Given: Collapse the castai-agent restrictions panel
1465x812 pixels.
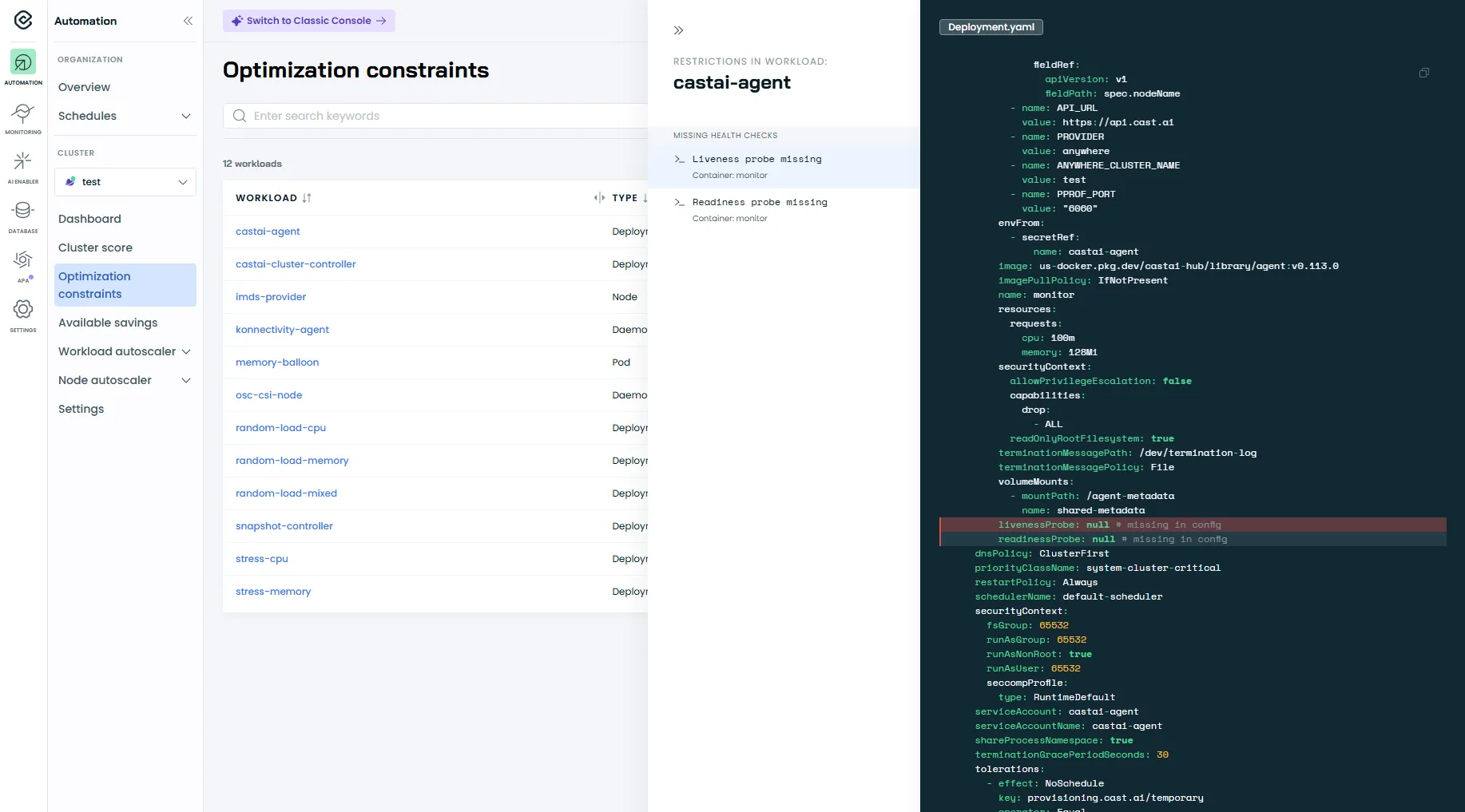Looking at the screenshot, I should pos(678,30).
